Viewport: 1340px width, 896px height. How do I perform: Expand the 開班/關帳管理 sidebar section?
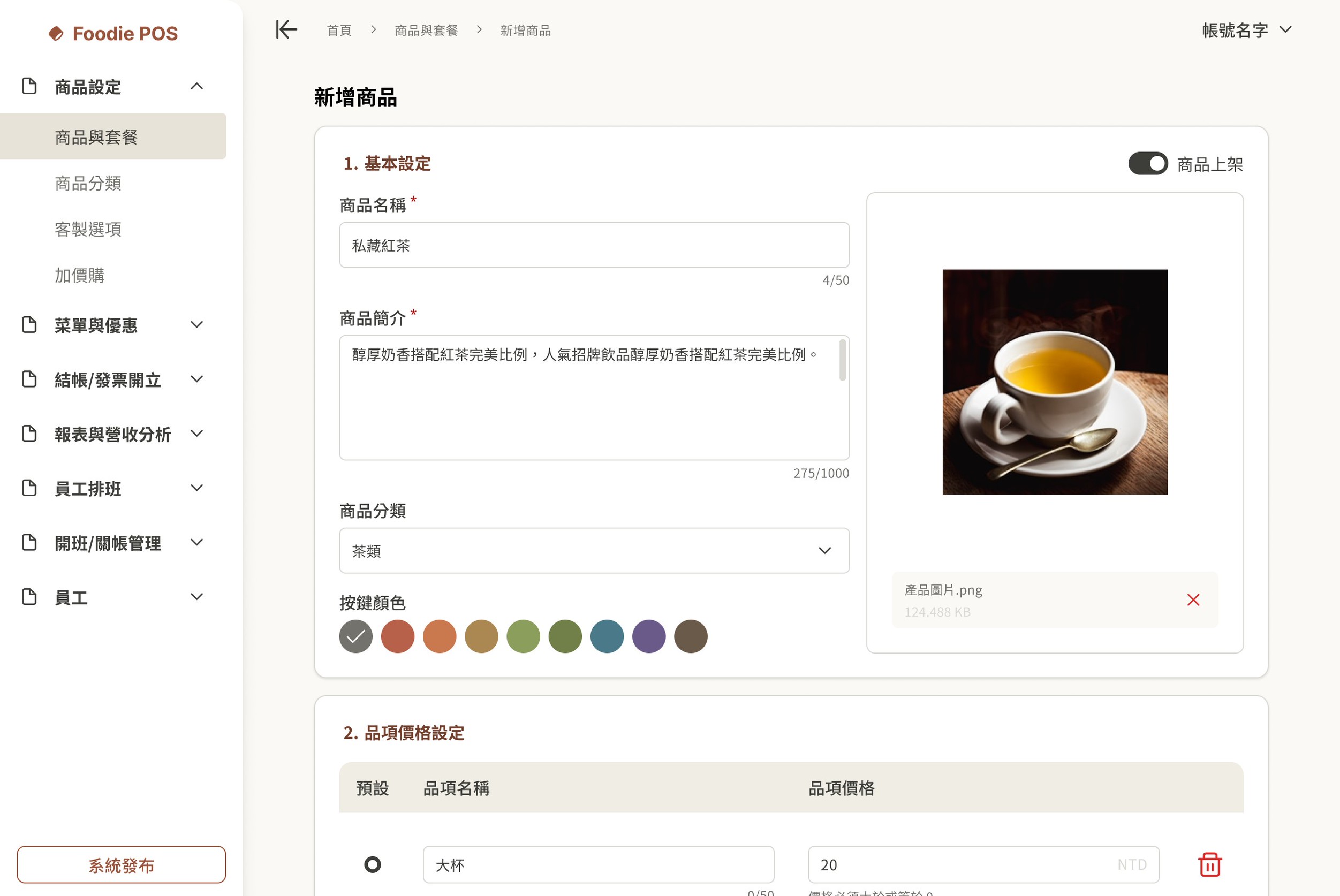pyautogui.click(x=196, y=542)
